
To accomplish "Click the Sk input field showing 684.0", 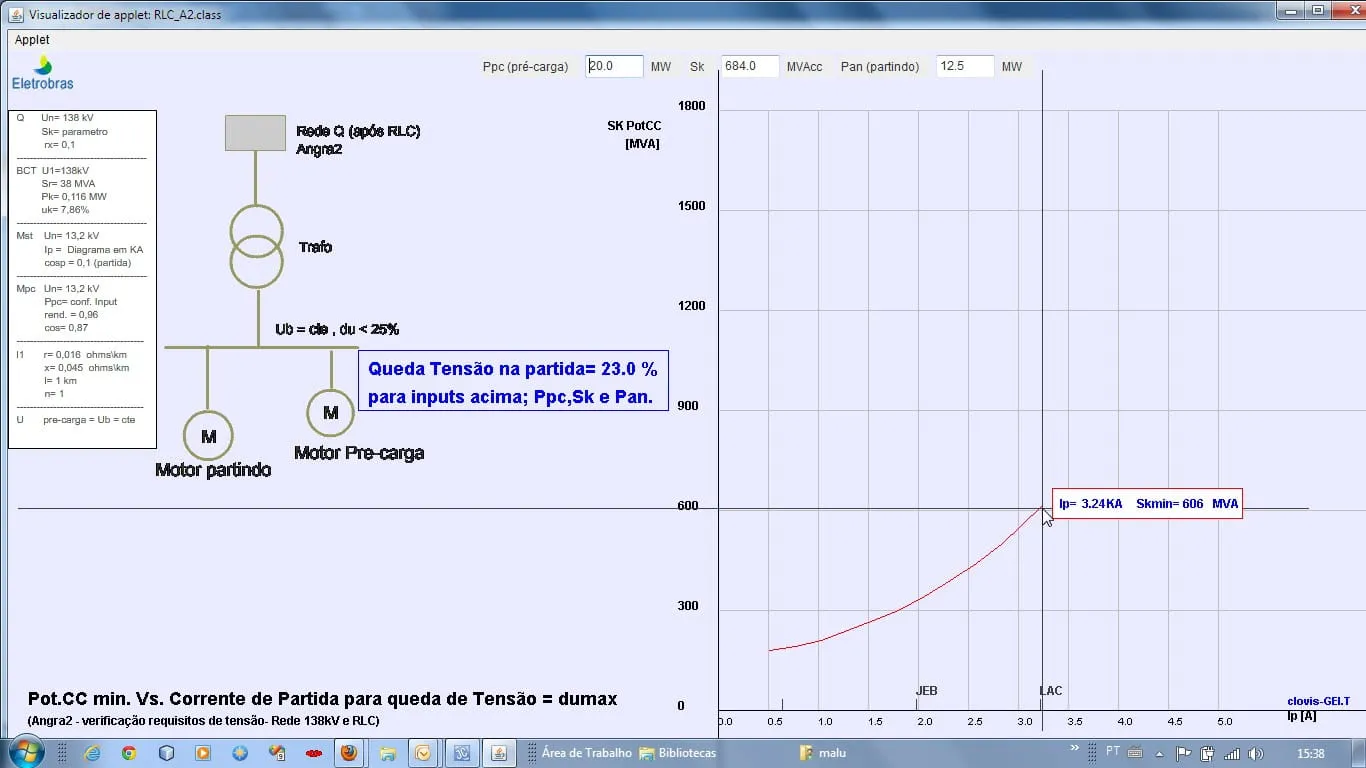I will [750, 66].
